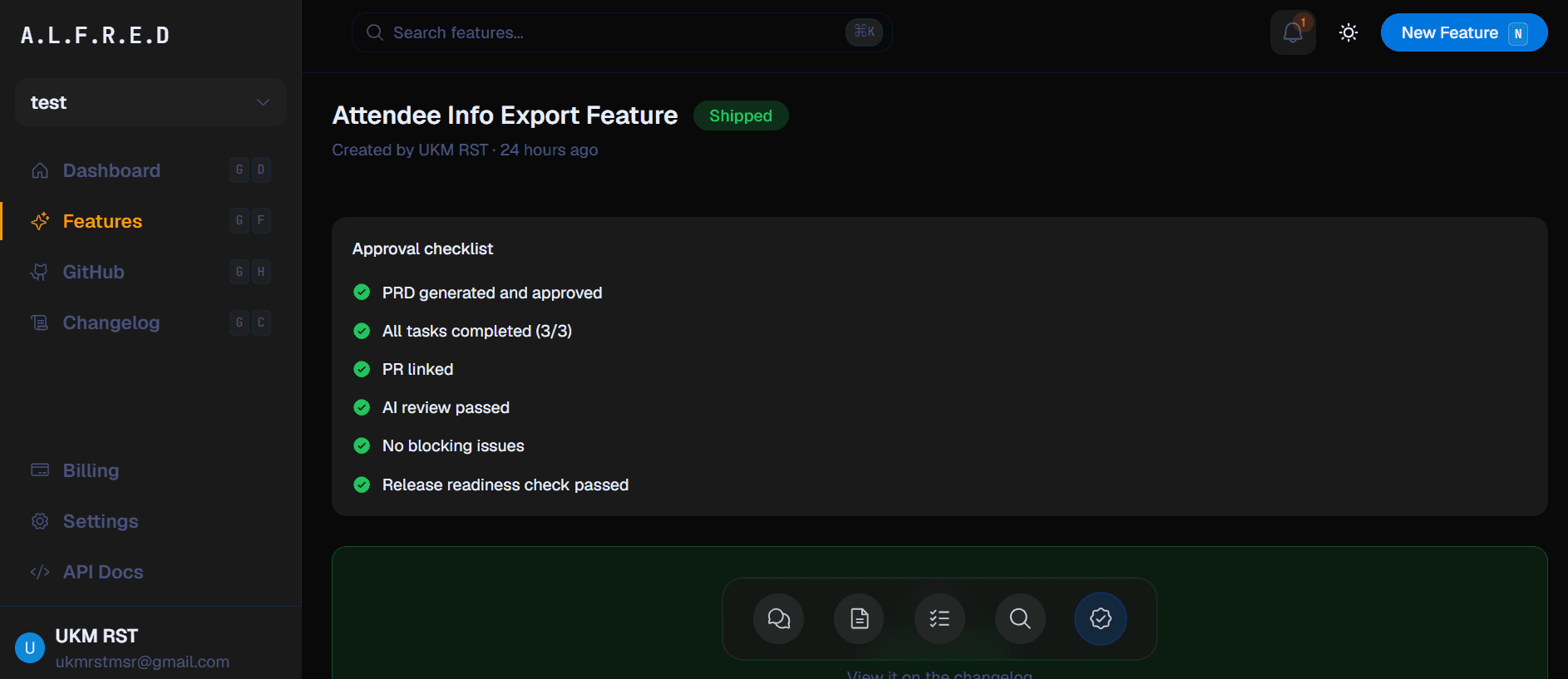The width and height of the screenshot is (1568, 679).
Task: Toggle the light/dark theme sun icon
Action: click(x=1349, y=32)
